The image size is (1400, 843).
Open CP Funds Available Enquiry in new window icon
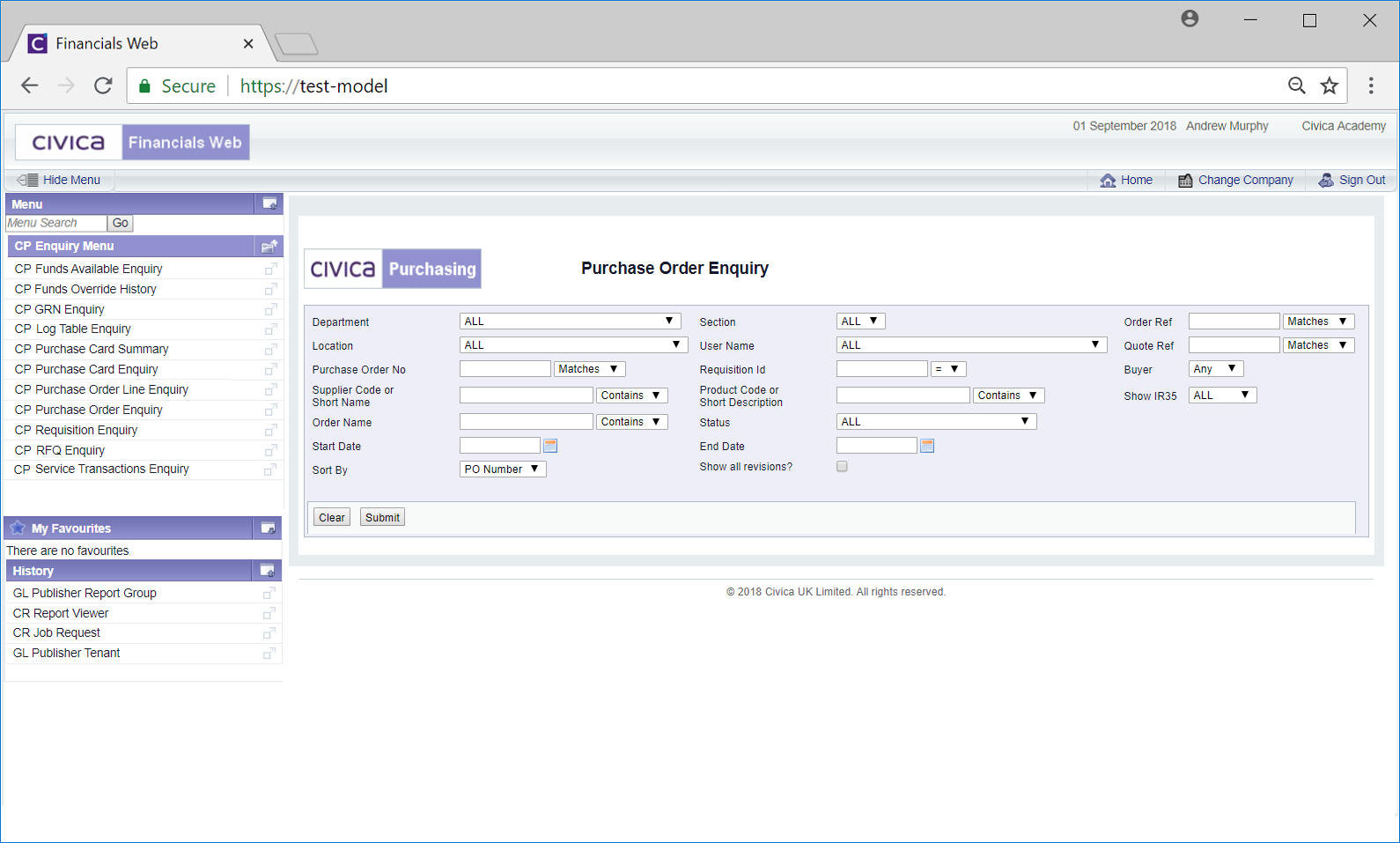271,269
